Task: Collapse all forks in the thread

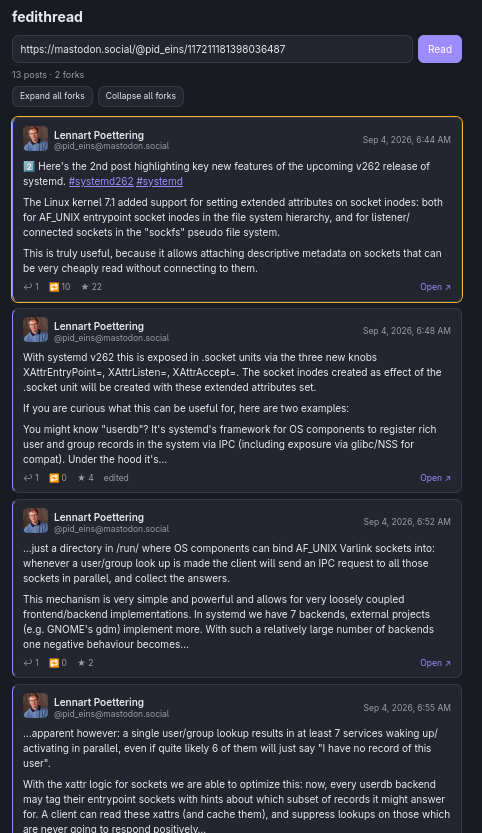Action: coord(141,96)
